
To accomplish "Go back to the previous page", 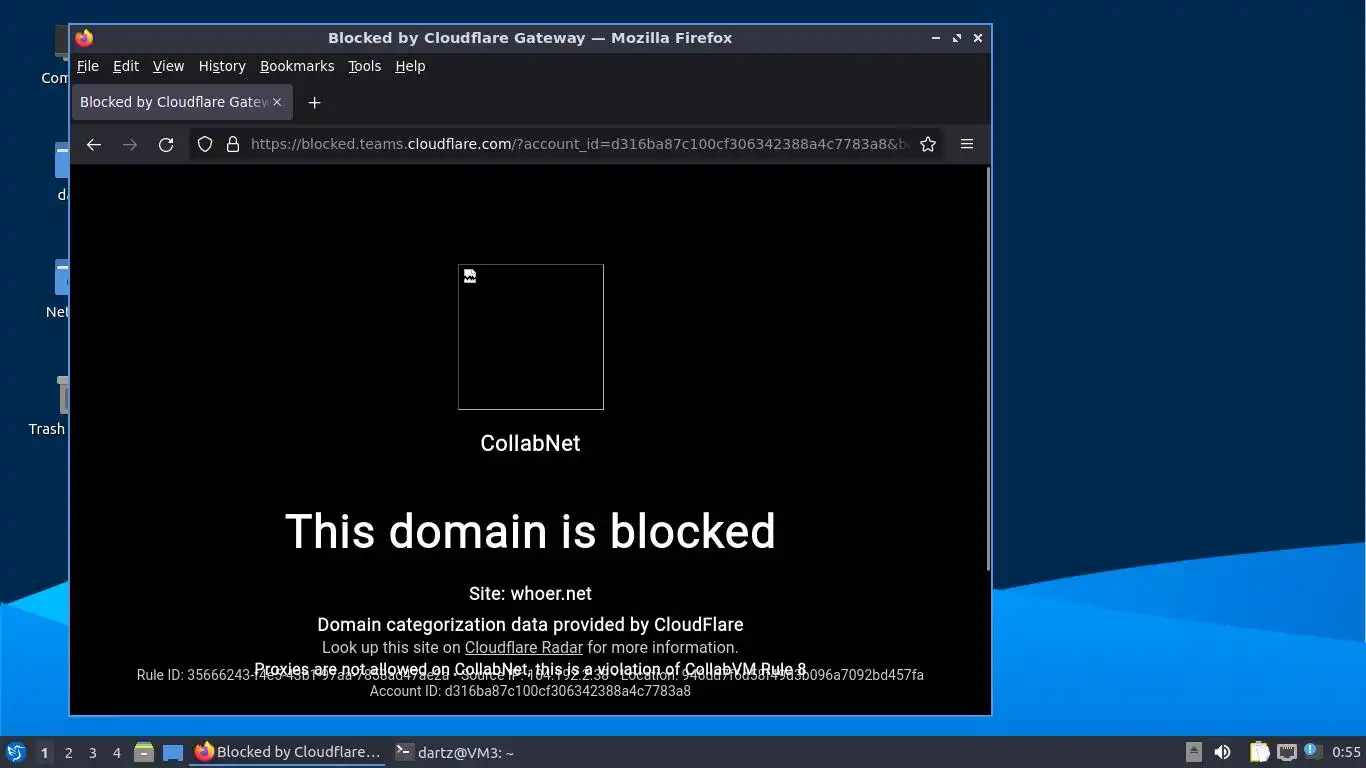I will (94, 144).
